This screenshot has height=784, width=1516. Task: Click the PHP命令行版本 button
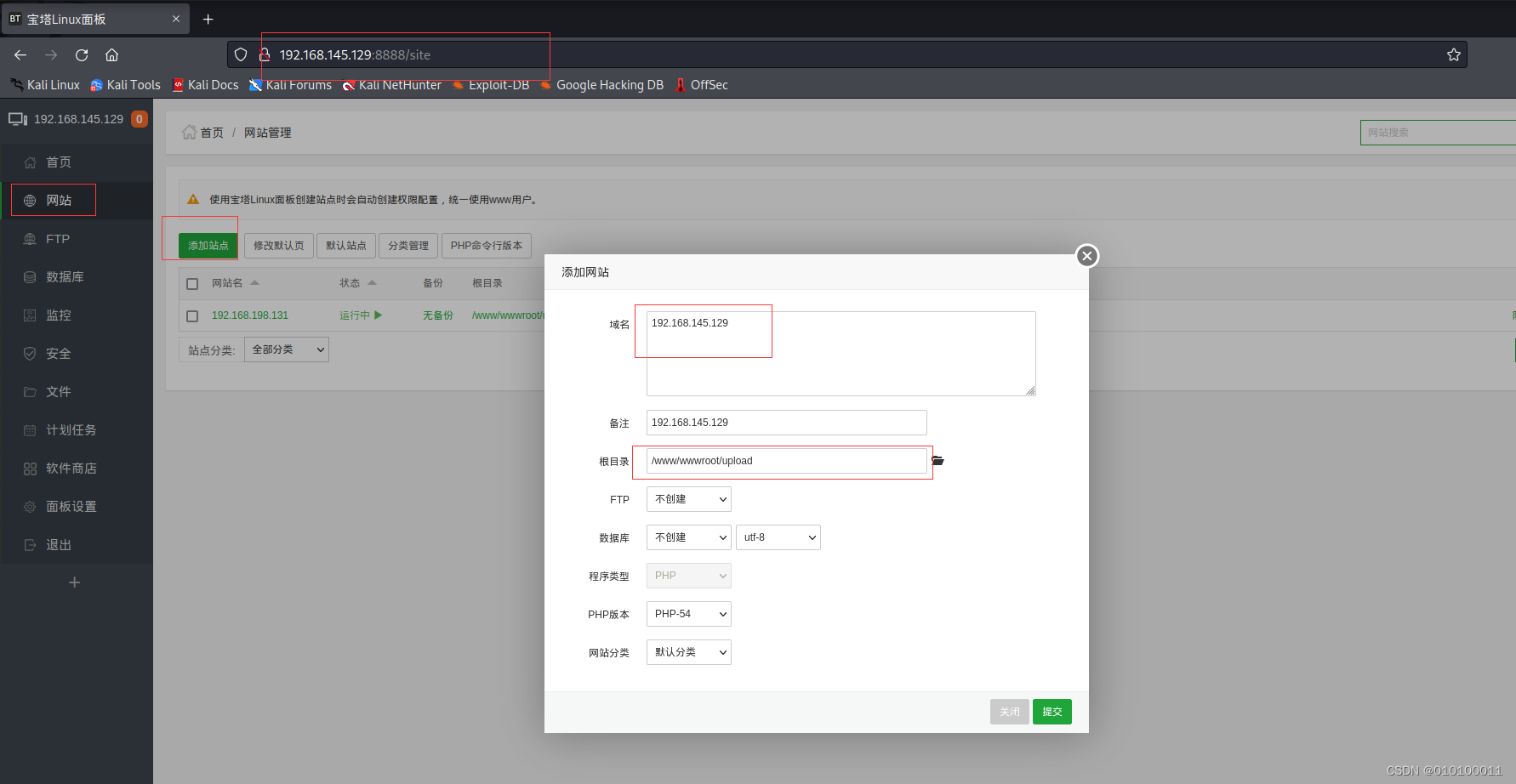tap(487, 246)
